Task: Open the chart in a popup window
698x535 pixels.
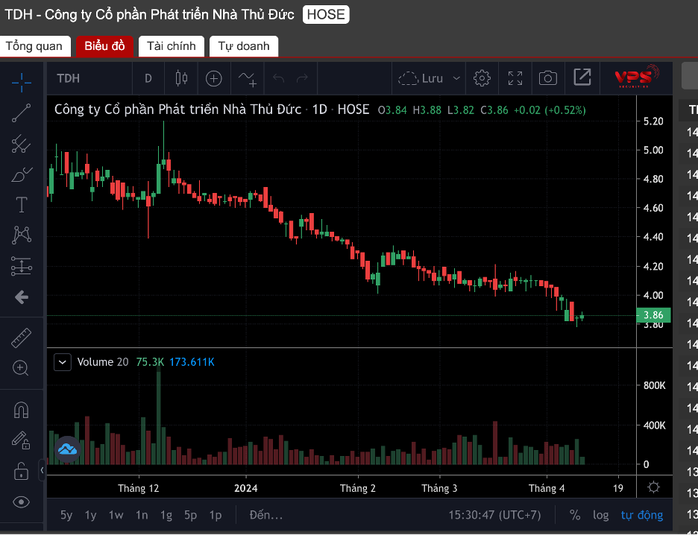Action: [x=582, y=78]
